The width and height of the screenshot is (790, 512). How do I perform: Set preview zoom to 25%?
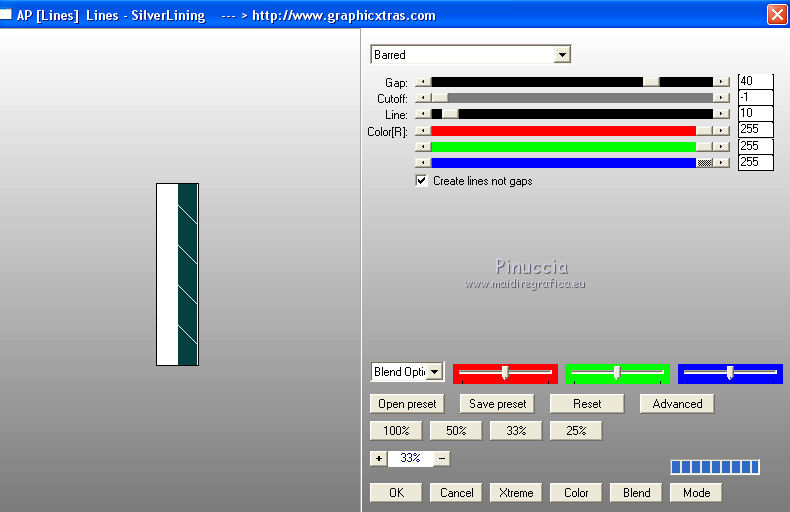click(x=576, y=431)
